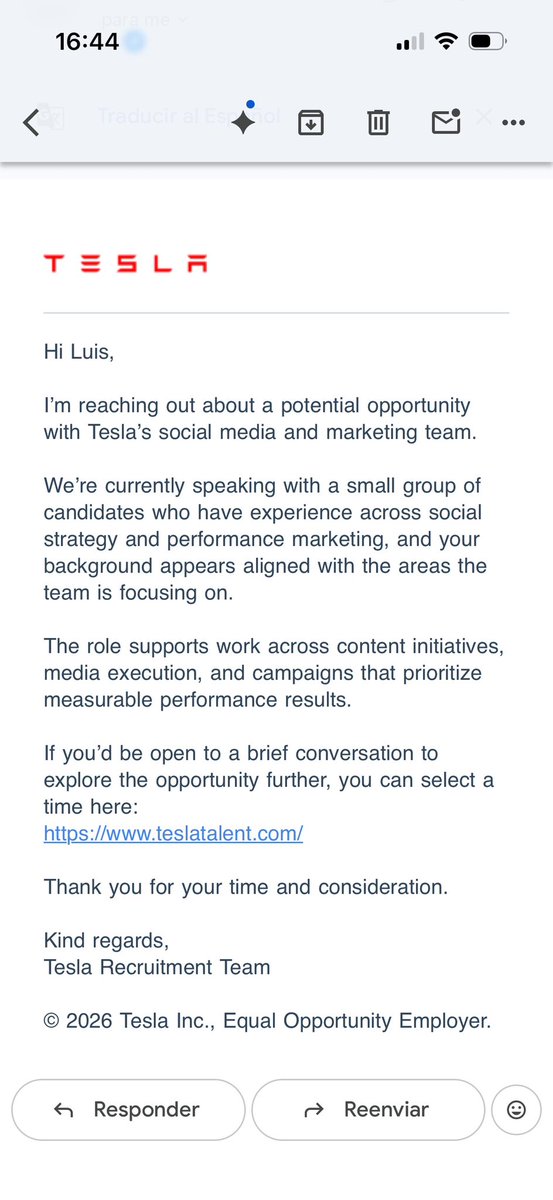Tap the Tesla Recruitment Team signature
Viewport: 553px width, 1200px height.
click(x=157, y=967)
